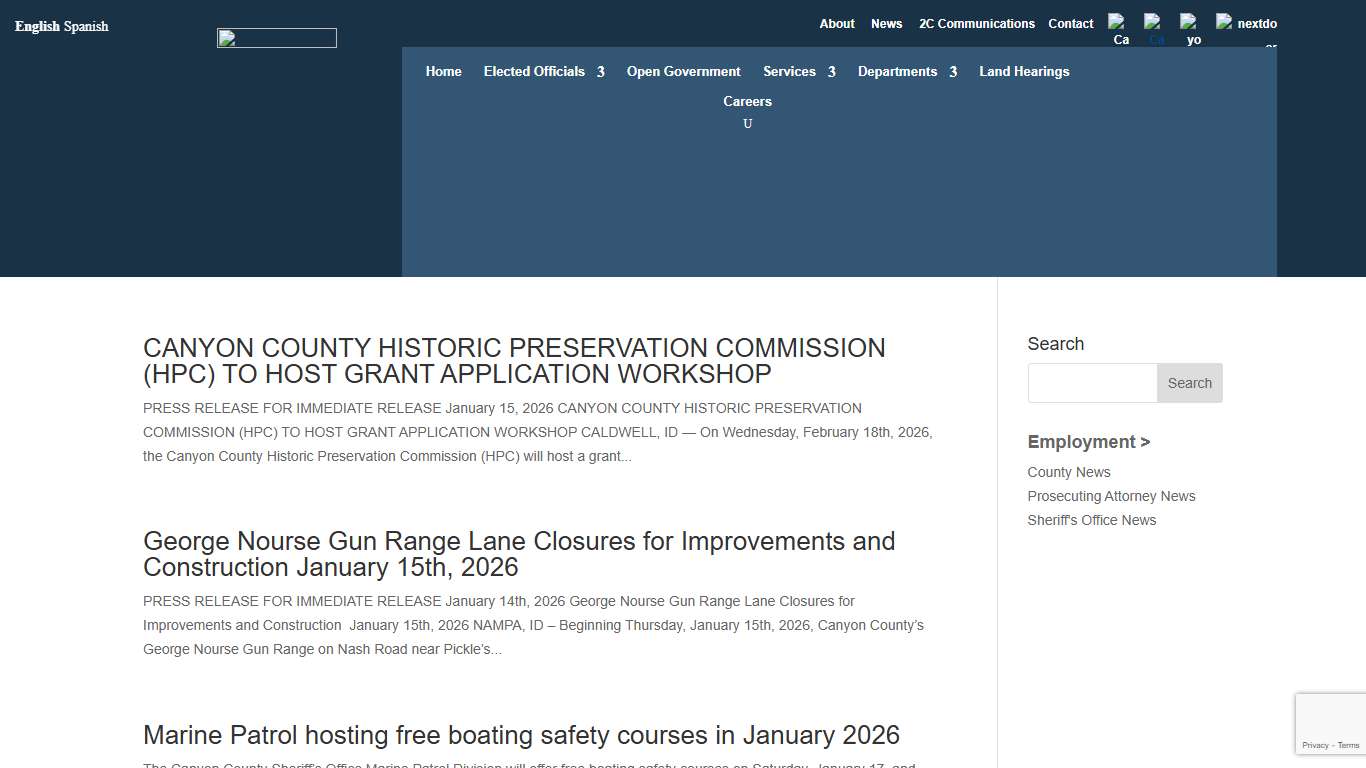Image resolution: width=1366 pixels, height=768 pixels.
Task: Click the reCAPTCHA badge
Action: (x=1330, y=724)
